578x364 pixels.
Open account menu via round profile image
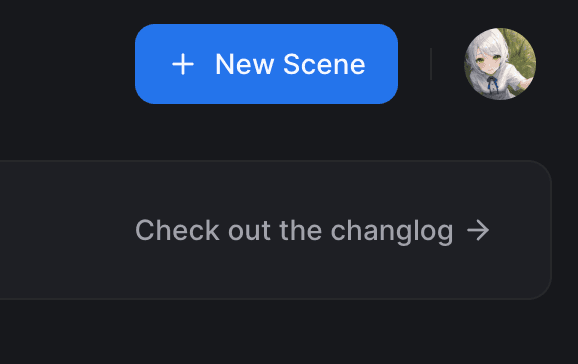[x=500, y=64]
